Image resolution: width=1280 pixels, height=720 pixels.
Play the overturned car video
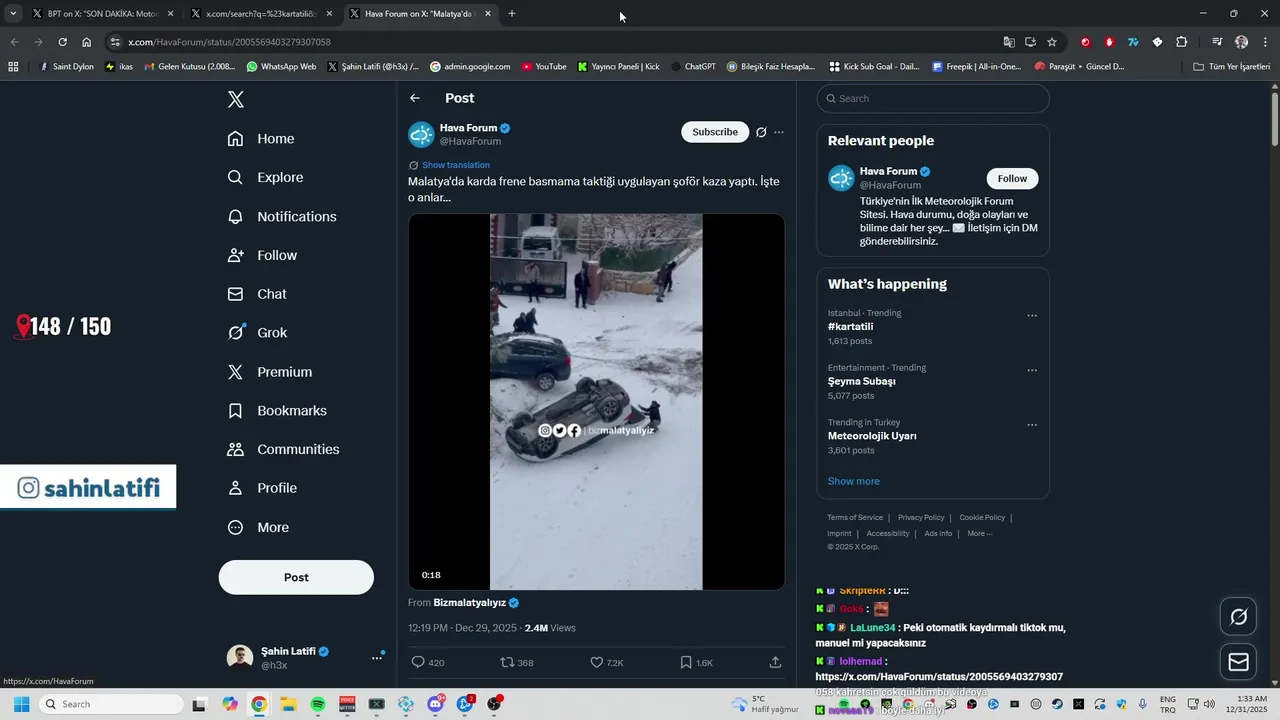tap(596, 402)
